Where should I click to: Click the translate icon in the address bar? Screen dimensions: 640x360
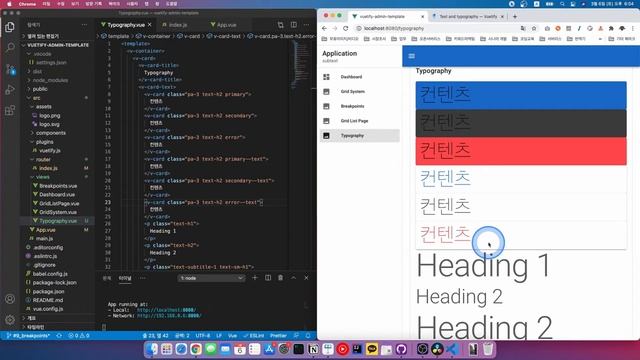pos(523,28)
